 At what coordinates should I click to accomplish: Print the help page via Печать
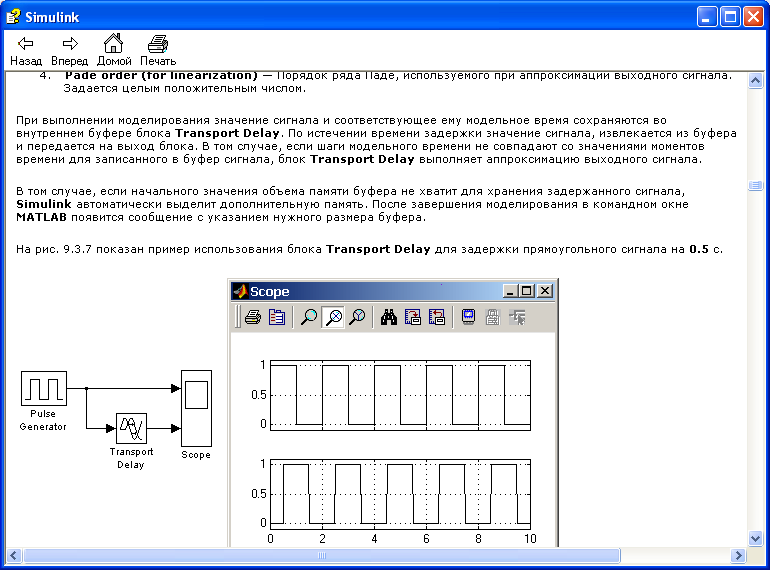pos(158,50)
